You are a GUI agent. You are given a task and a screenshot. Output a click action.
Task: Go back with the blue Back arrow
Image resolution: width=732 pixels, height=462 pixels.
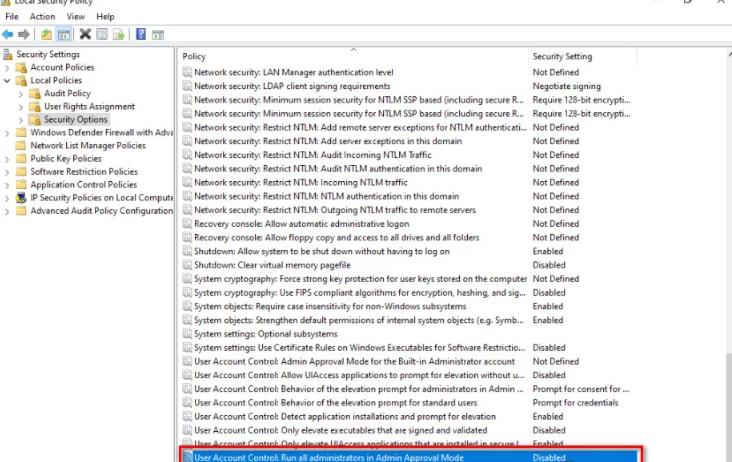[x=7, y=34]
